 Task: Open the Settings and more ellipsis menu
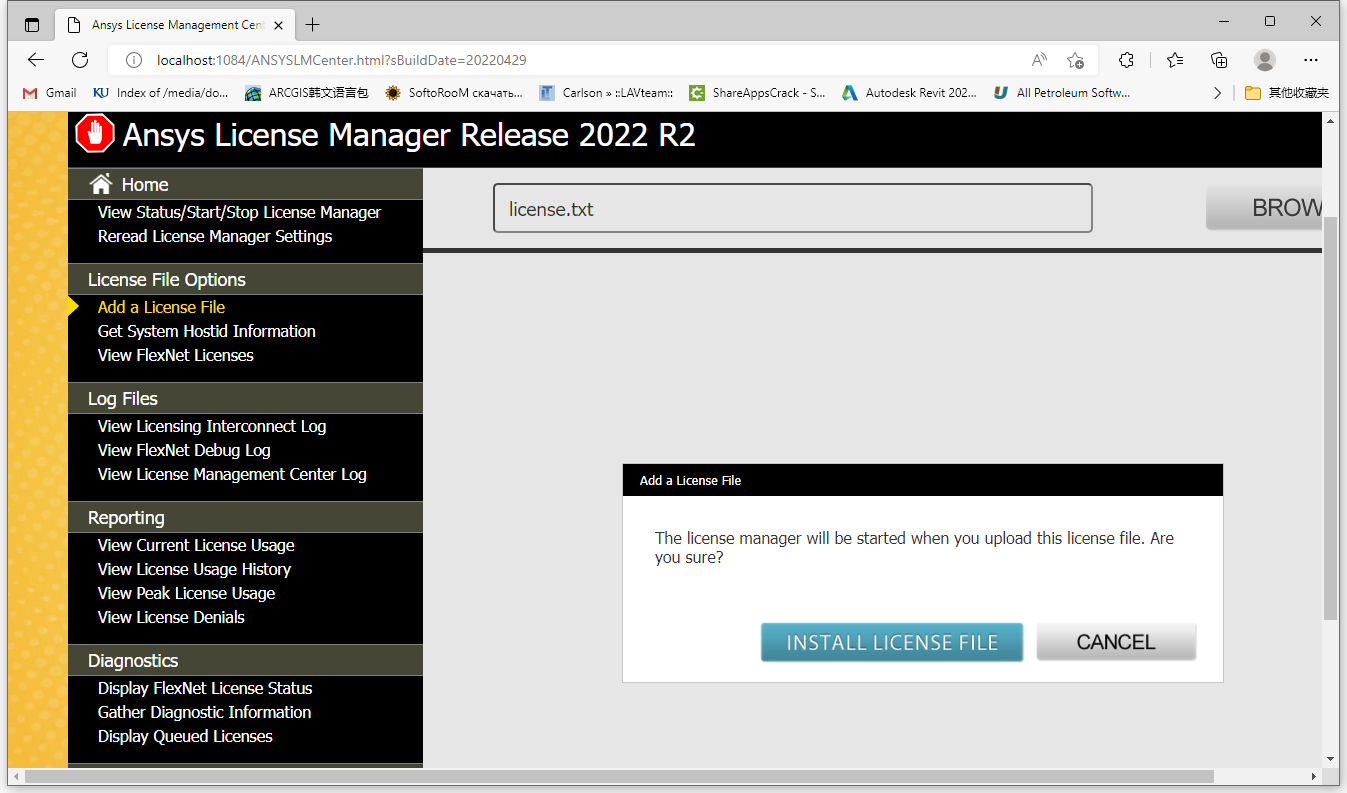tap(1311, 60)
